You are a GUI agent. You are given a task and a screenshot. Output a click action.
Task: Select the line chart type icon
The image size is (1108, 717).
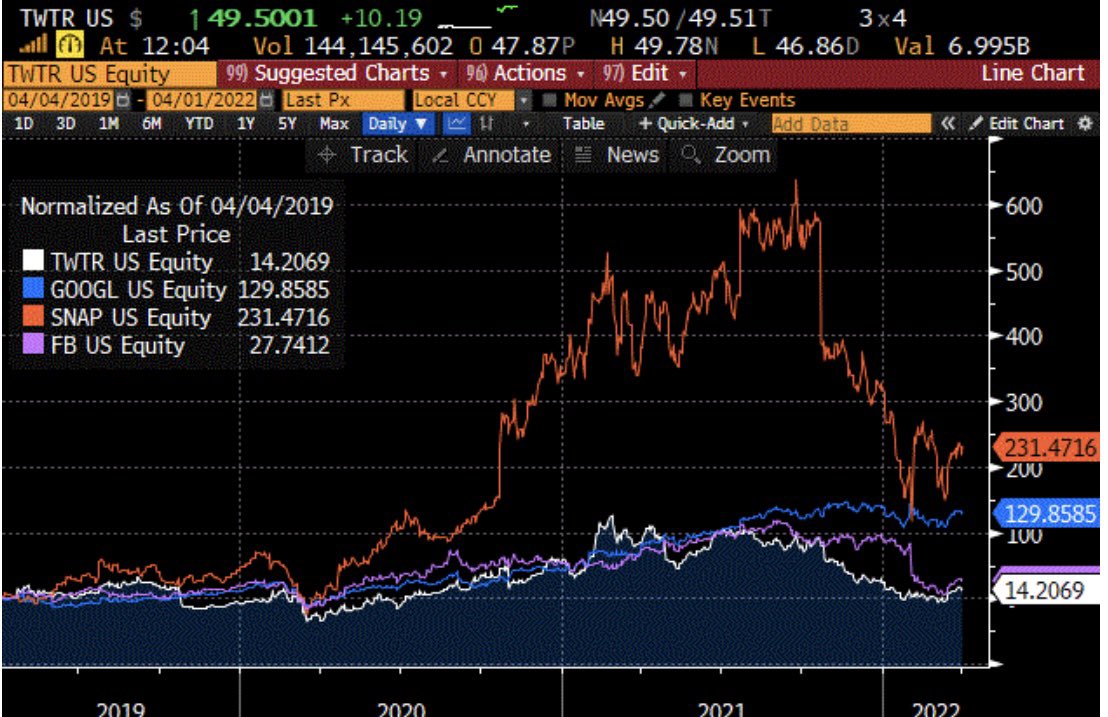point(457,124)
